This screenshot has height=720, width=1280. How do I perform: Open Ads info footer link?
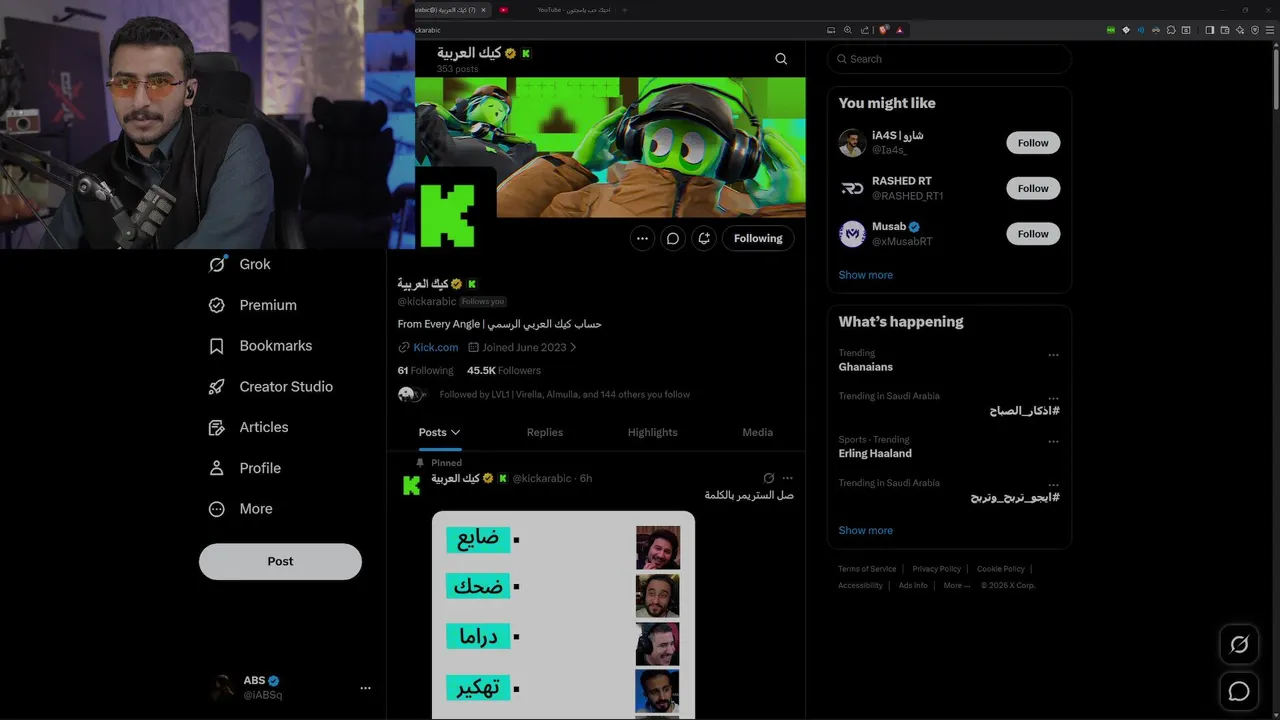pos(913,586)
